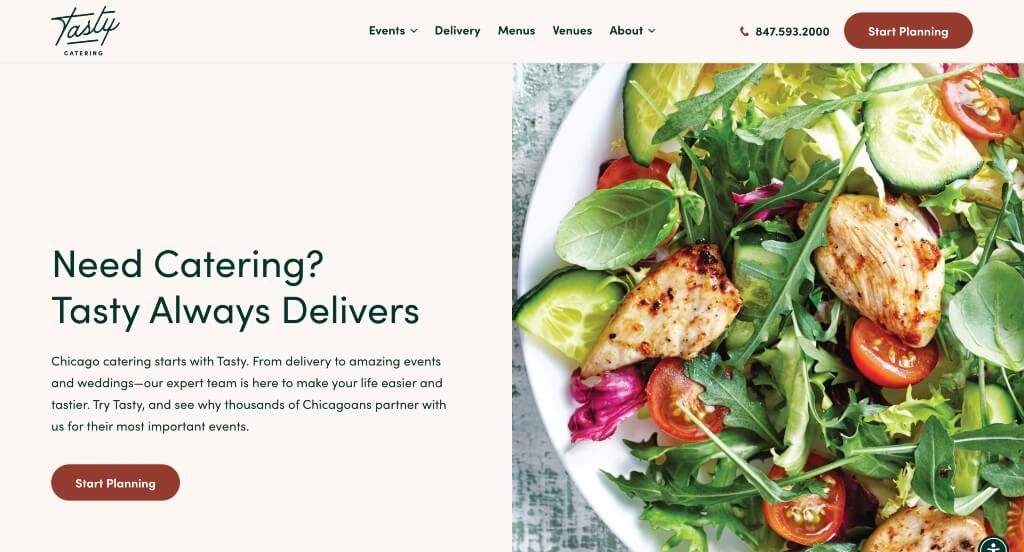Open the accessibility widget icon
Screen dimensions: 1024x552
click(x=993, y=545)
